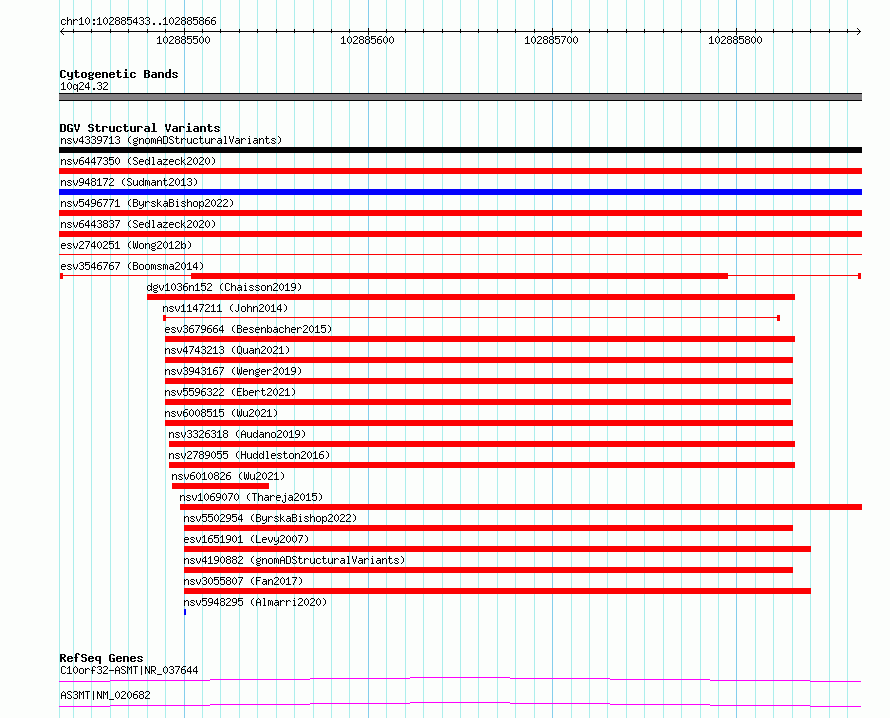Click the RefSeq Genes track title
Viewport: 890px width, 718px height.
click(101, 658)
